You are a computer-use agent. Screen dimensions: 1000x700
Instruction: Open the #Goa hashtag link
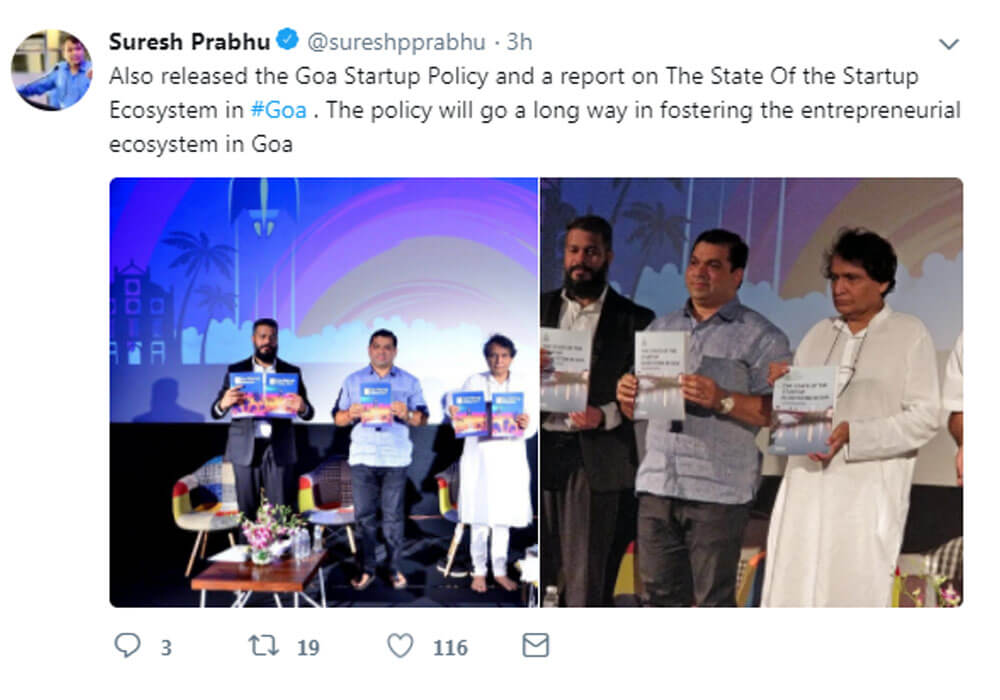[x=280, y=109]
